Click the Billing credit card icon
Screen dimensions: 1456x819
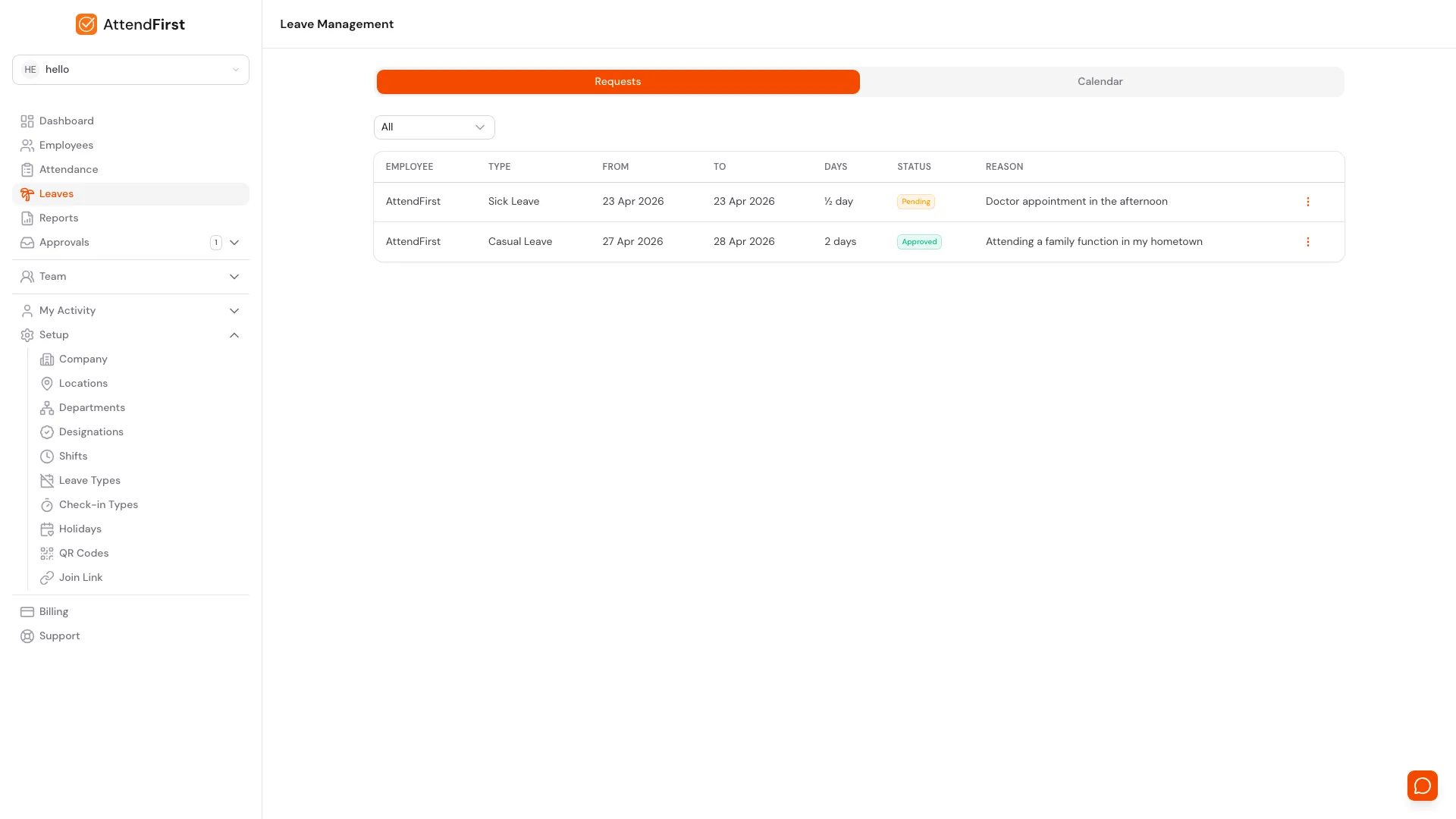pyautogui.click(x=27, y=612)
